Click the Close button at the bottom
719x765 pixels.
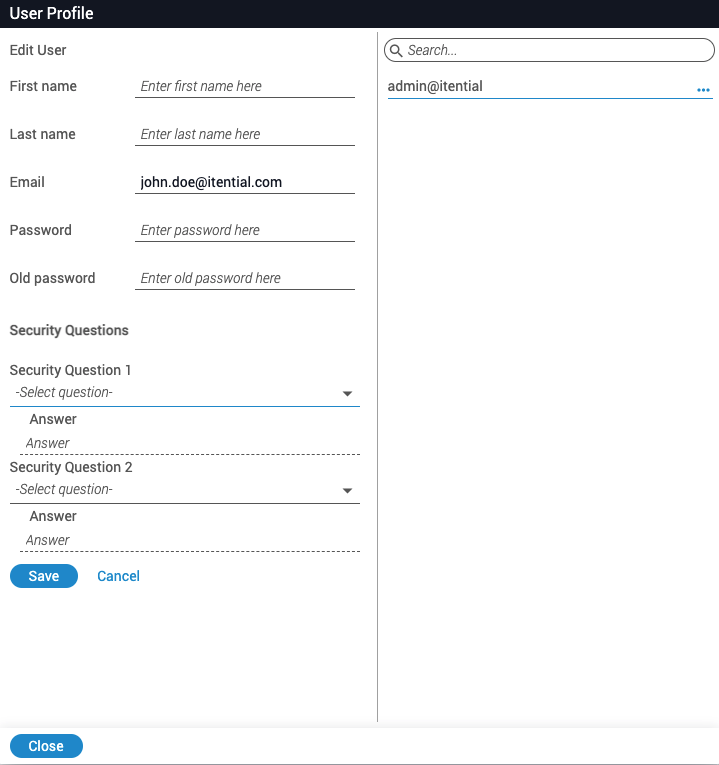pos(46,746)
